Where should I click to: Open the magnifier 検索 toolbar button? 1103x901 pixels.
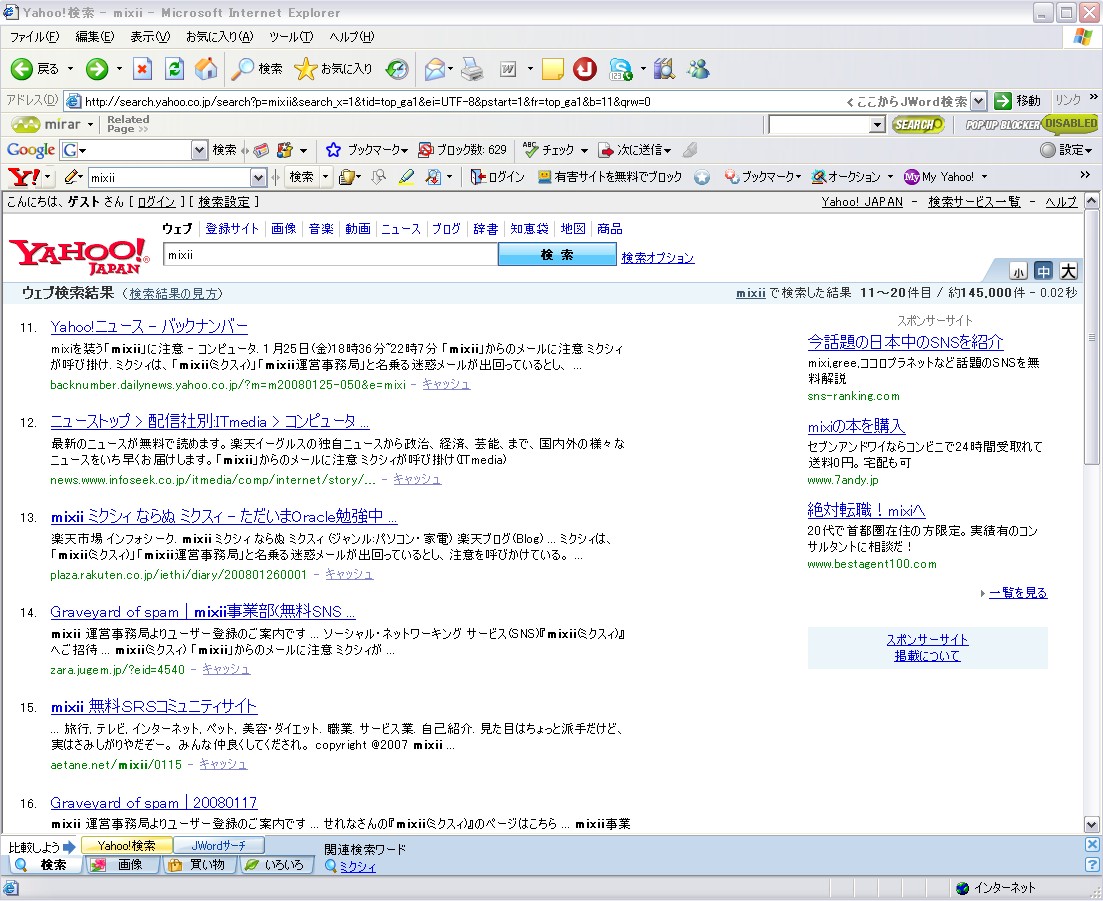click(257, 68)
